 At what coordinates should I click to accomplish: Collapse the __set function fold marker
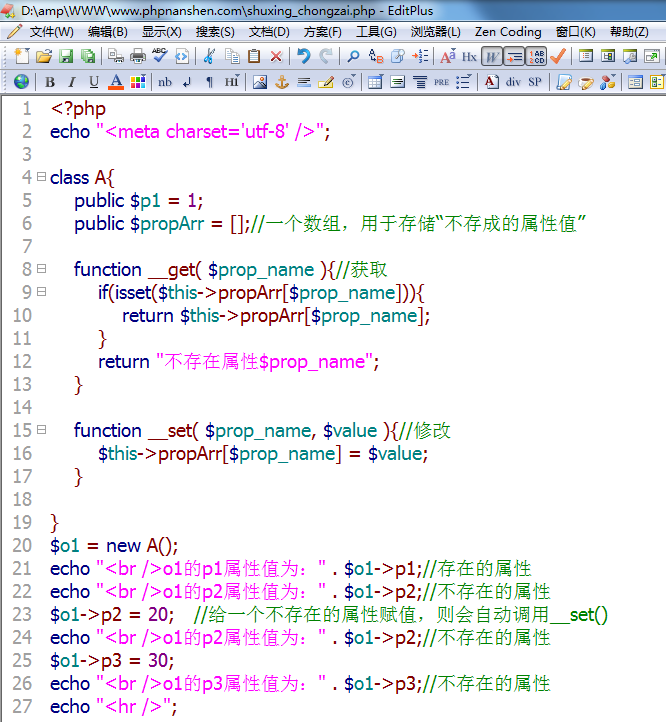[41, 430]
